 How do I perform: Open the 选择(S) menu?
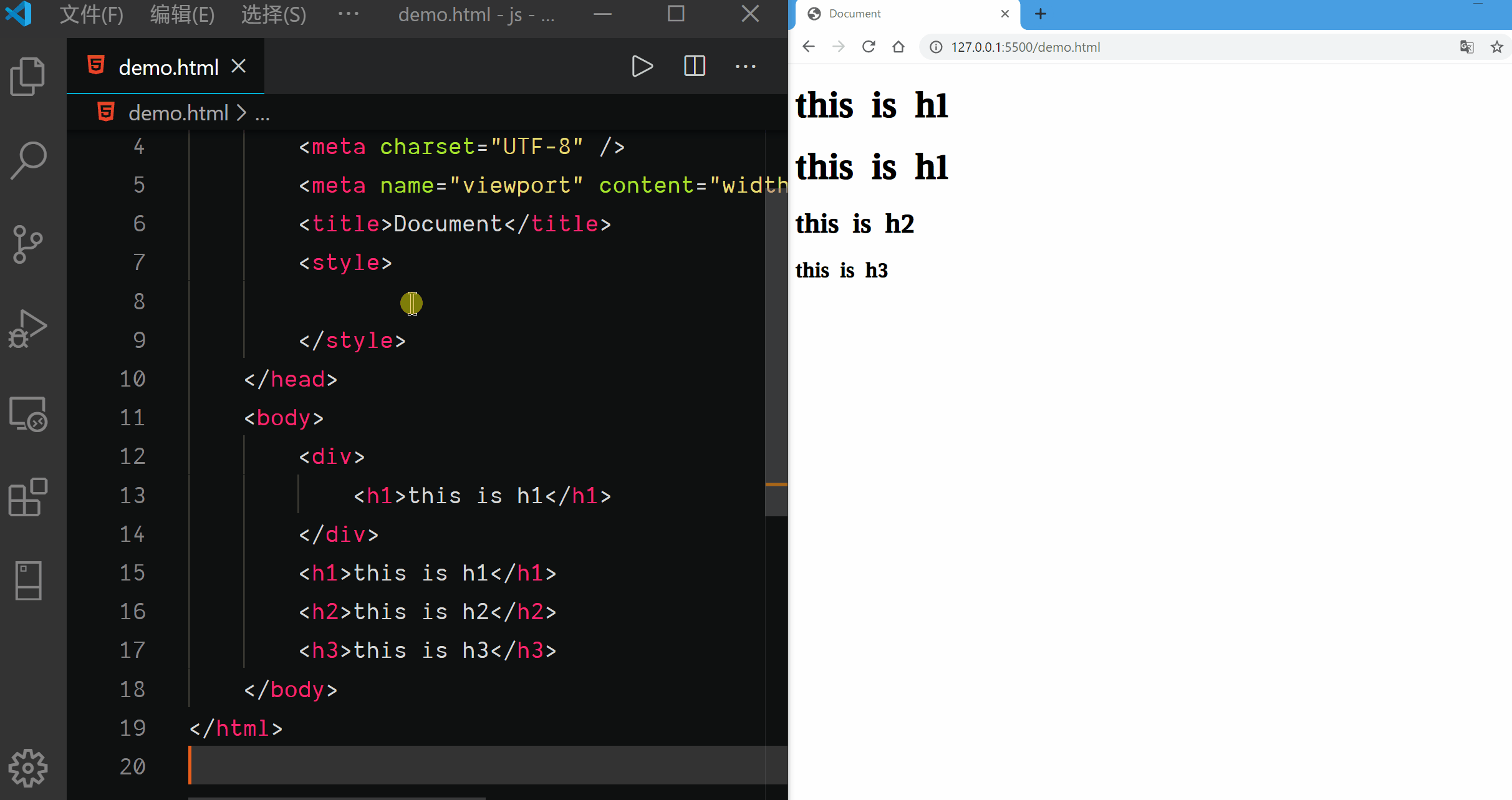pos(273,14)
